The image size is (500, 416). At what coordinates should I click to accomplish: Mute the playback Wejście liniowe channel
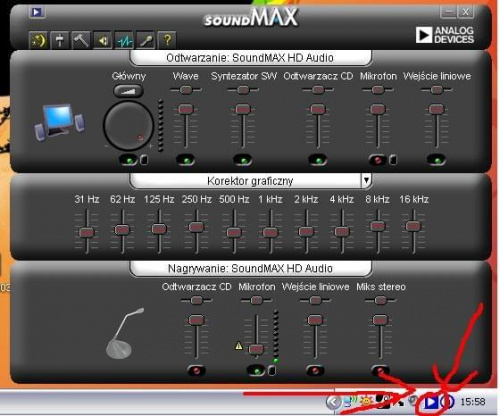pos(436,161)
